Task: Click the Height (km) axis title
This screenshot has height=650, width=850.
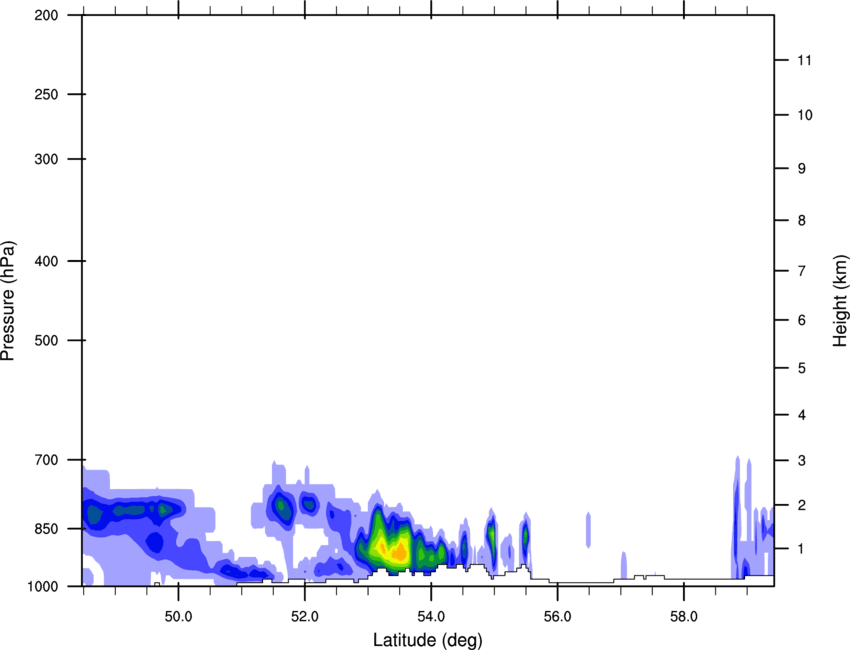Action: pyautogui.click(x=840, y=300)
